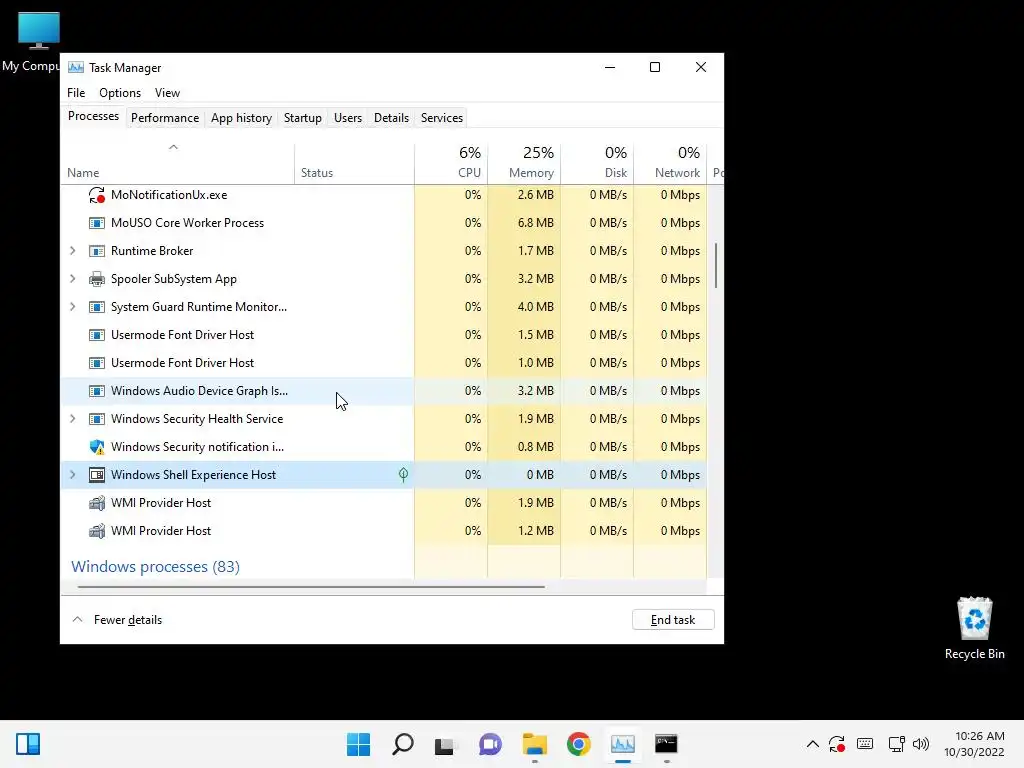Show hidden tray icons chevron

pos(812,744)
